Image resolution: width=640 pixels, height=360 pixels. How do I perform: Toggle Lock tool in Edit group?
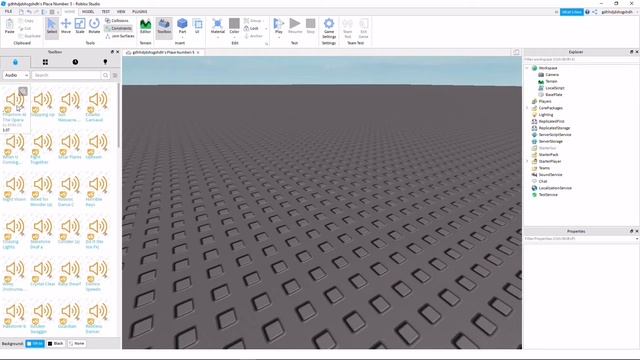(251, 28)
